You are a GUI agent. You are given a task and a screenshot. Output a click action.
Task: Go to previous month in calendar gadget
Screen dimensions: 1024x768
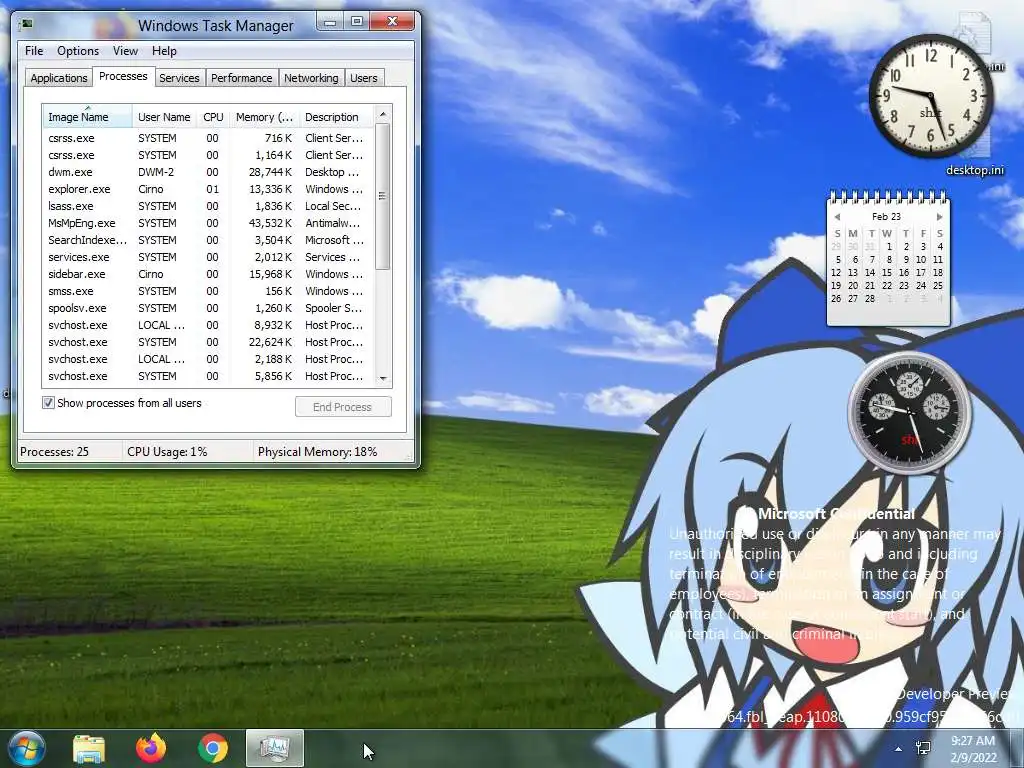pos(837,217)
